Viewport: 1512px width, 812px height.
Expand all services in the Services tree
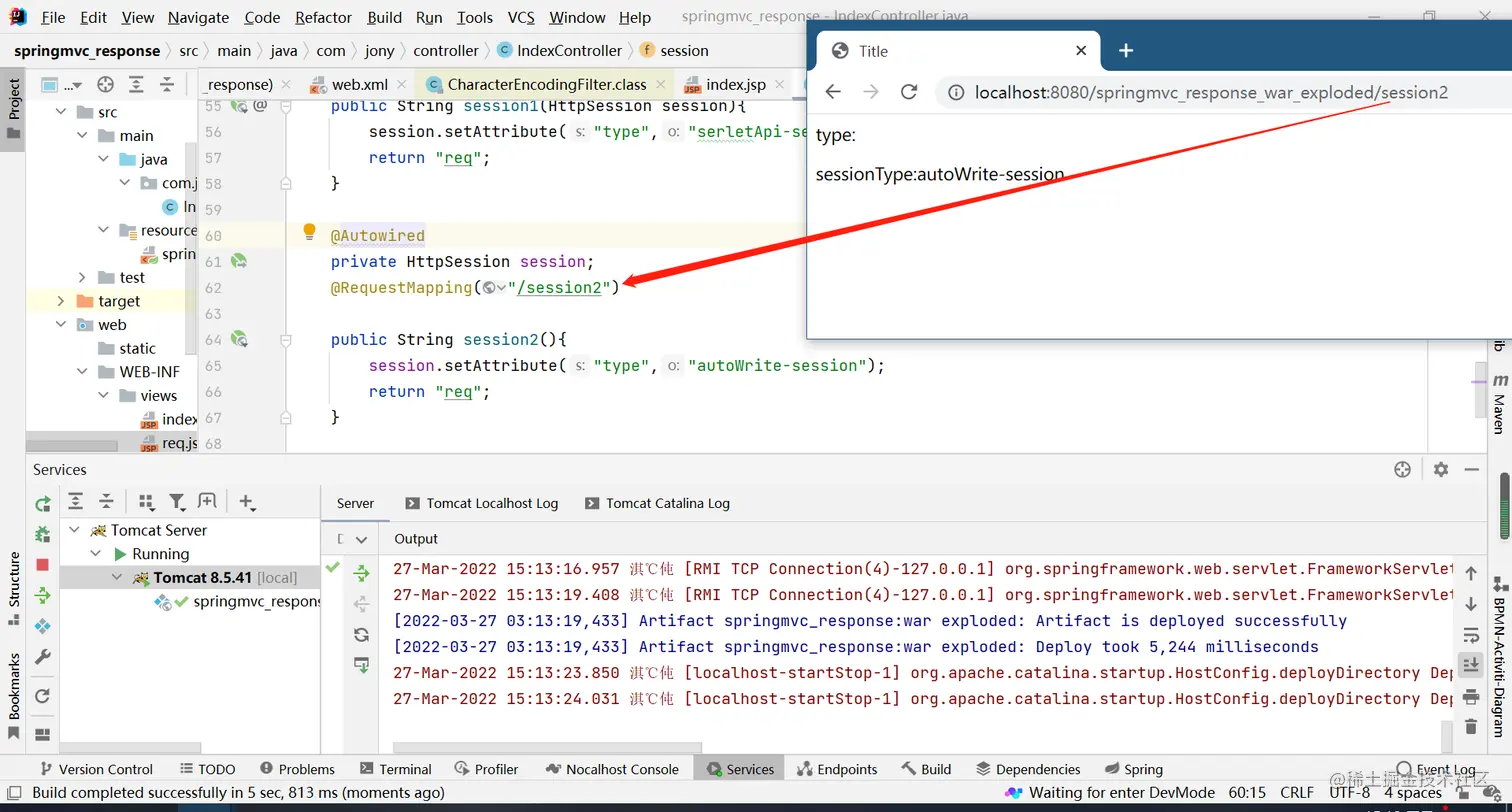click(x=75, y=501)
